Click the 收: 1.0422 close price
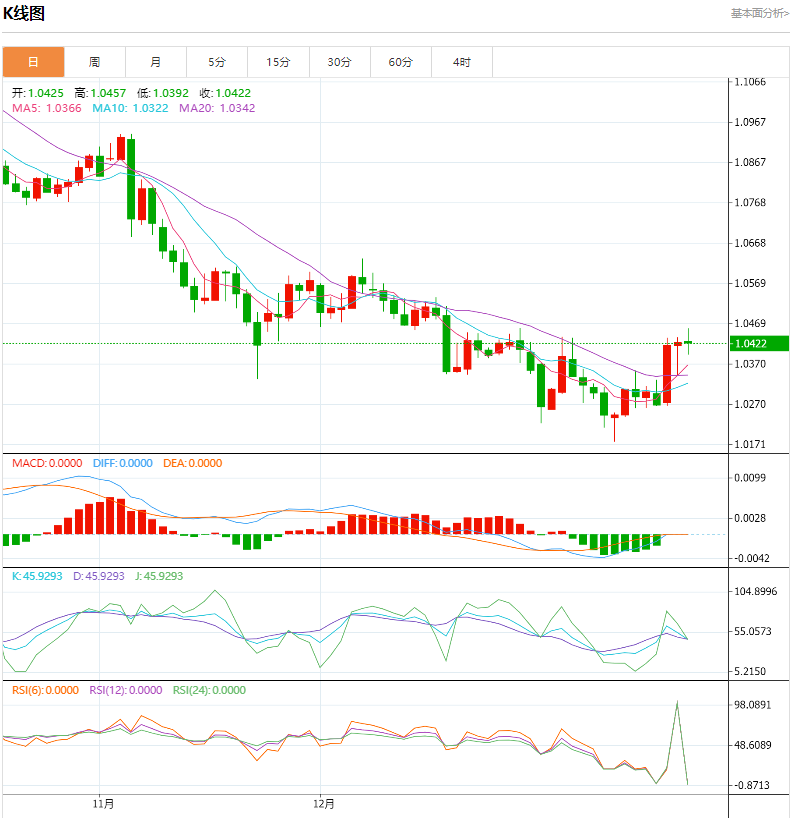The image size is (790, 818). click(225, 93)
